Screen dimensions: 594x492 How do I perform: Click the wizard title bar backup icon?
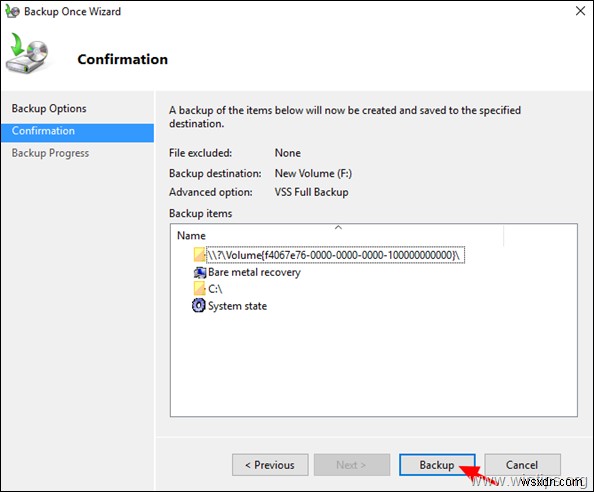(13, 11)
